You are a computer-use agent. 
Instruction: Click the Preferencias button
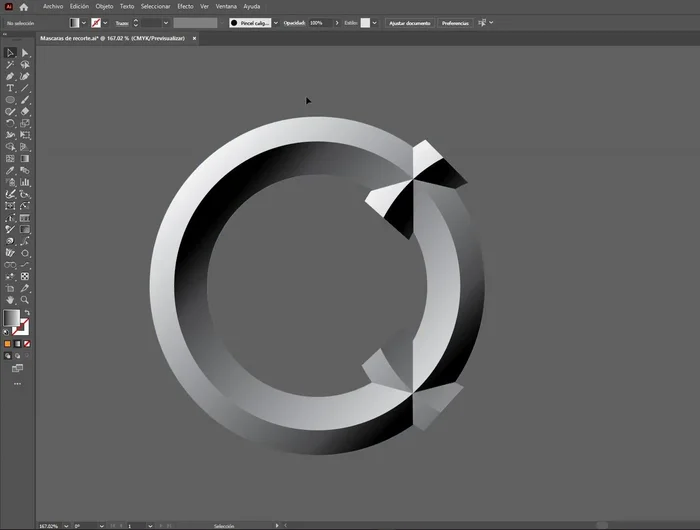pyautogui.click(x=455, y=22)
